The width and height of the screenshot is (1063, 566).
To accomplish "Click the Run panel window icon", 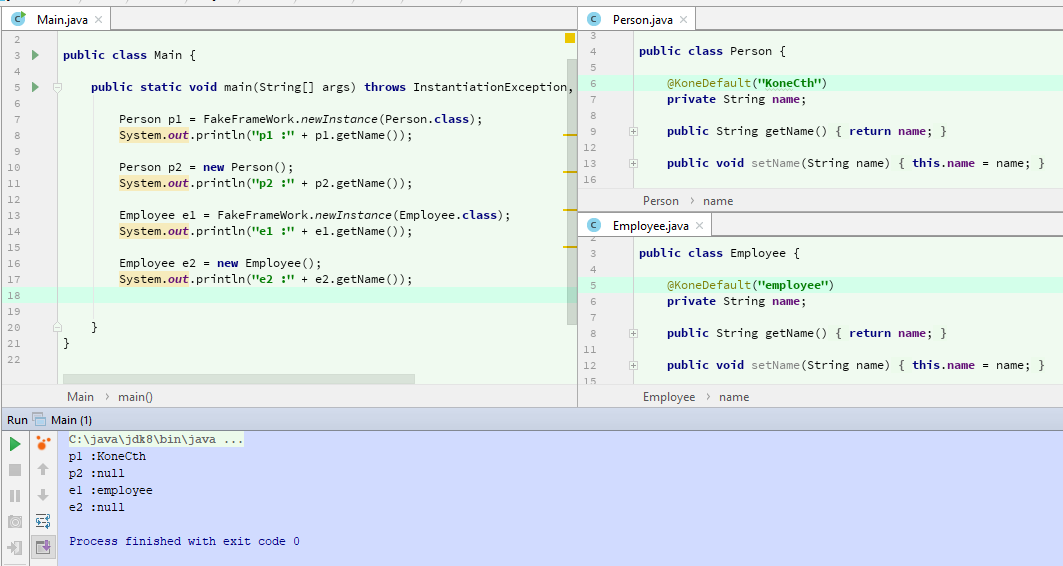I will click(x=39, y=420).
